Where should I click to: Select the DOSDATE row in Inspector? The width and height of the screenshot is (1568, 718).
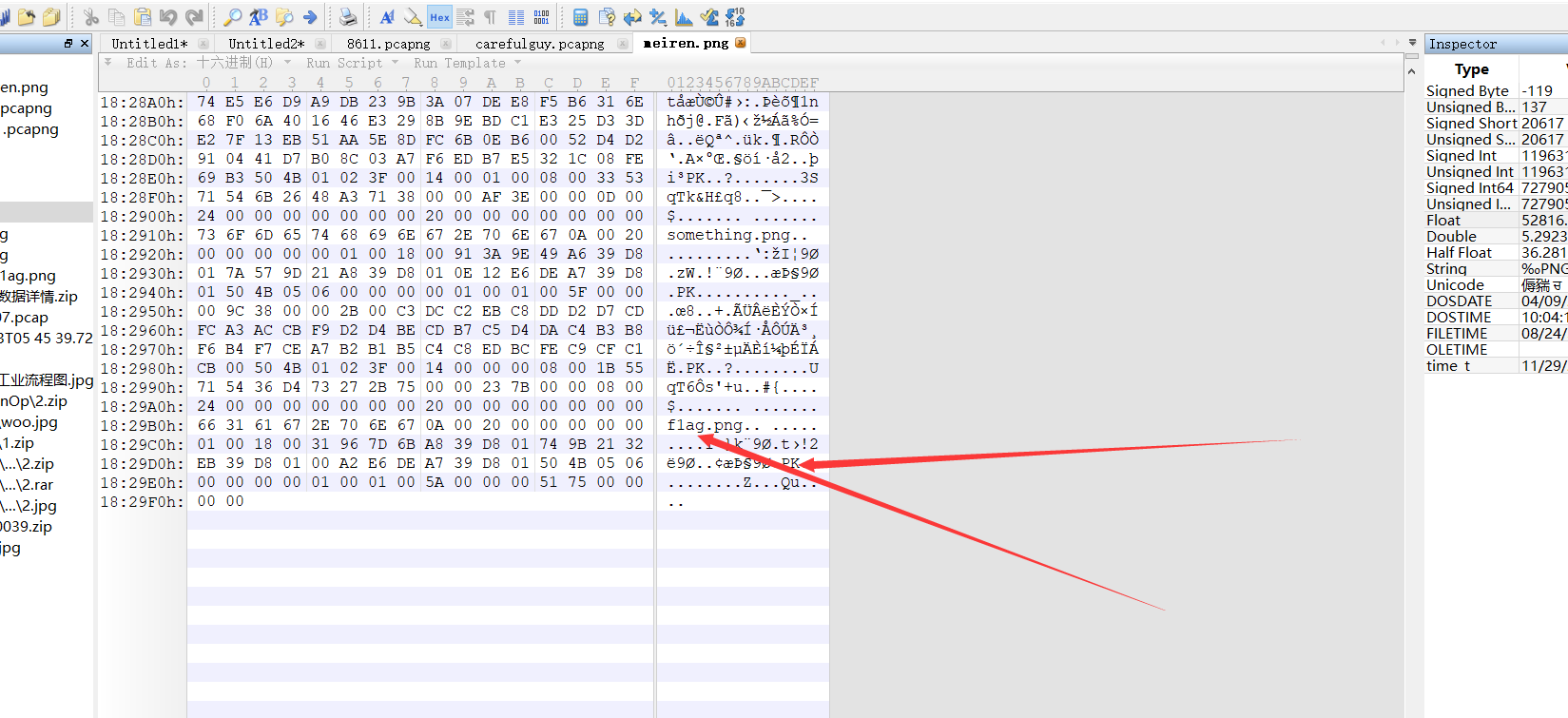[x=1496, y=301]
